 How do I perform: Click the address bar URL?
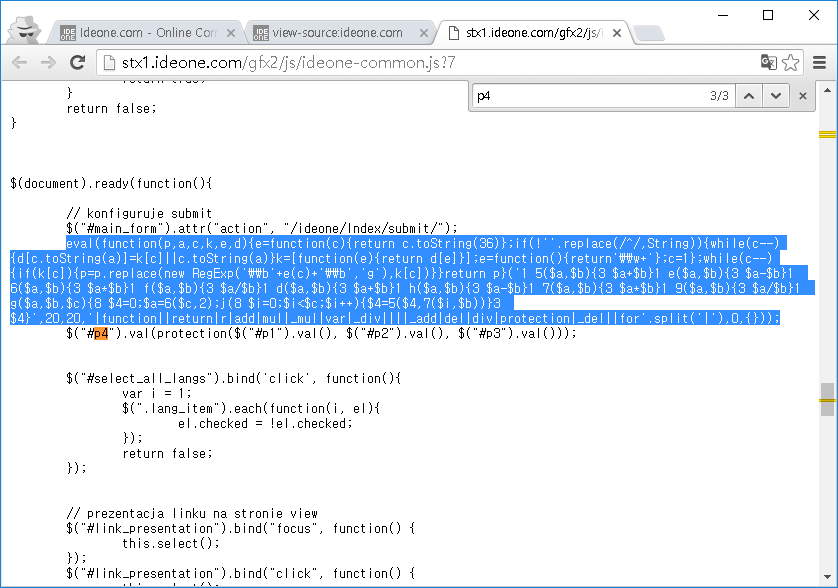tap(289, 63)
